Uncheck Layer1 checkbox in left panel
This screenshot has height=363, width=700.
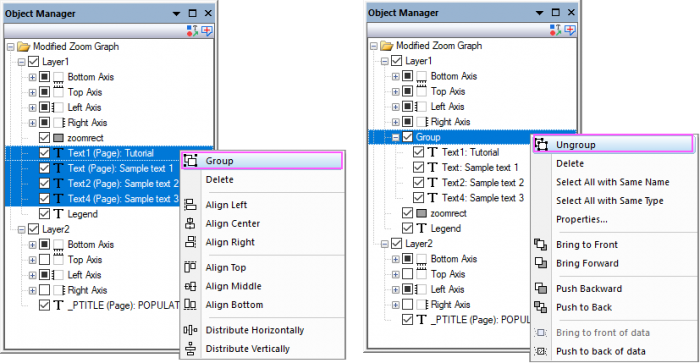coord(33,61)
